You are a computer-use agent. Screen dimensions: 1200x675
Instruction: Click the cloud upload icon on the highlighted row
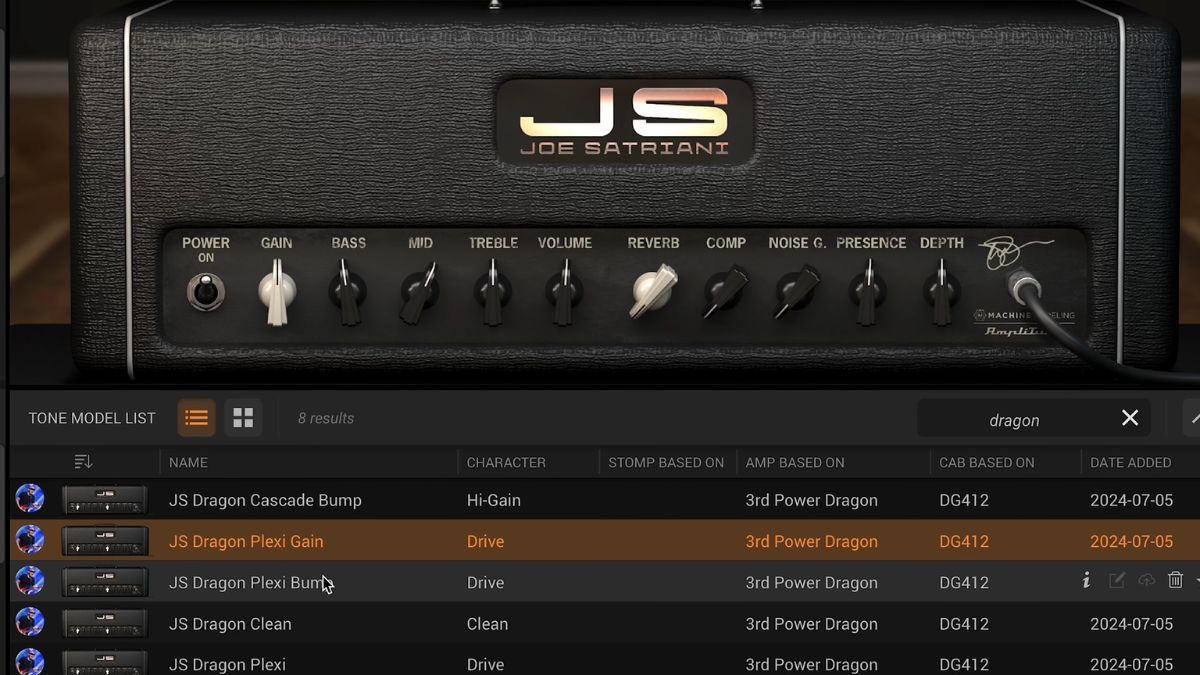point(1147,580)
